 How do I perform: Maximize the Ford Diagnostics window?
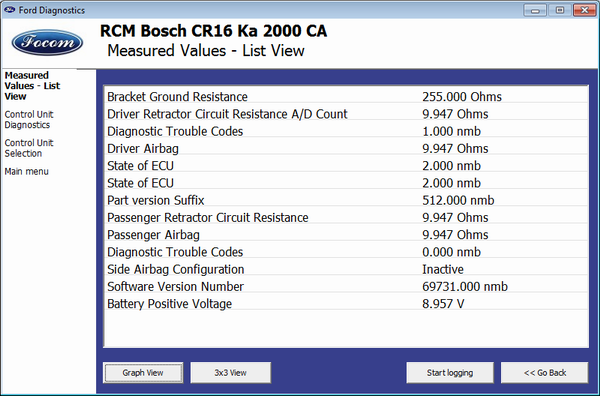click(x=559, y=10)
